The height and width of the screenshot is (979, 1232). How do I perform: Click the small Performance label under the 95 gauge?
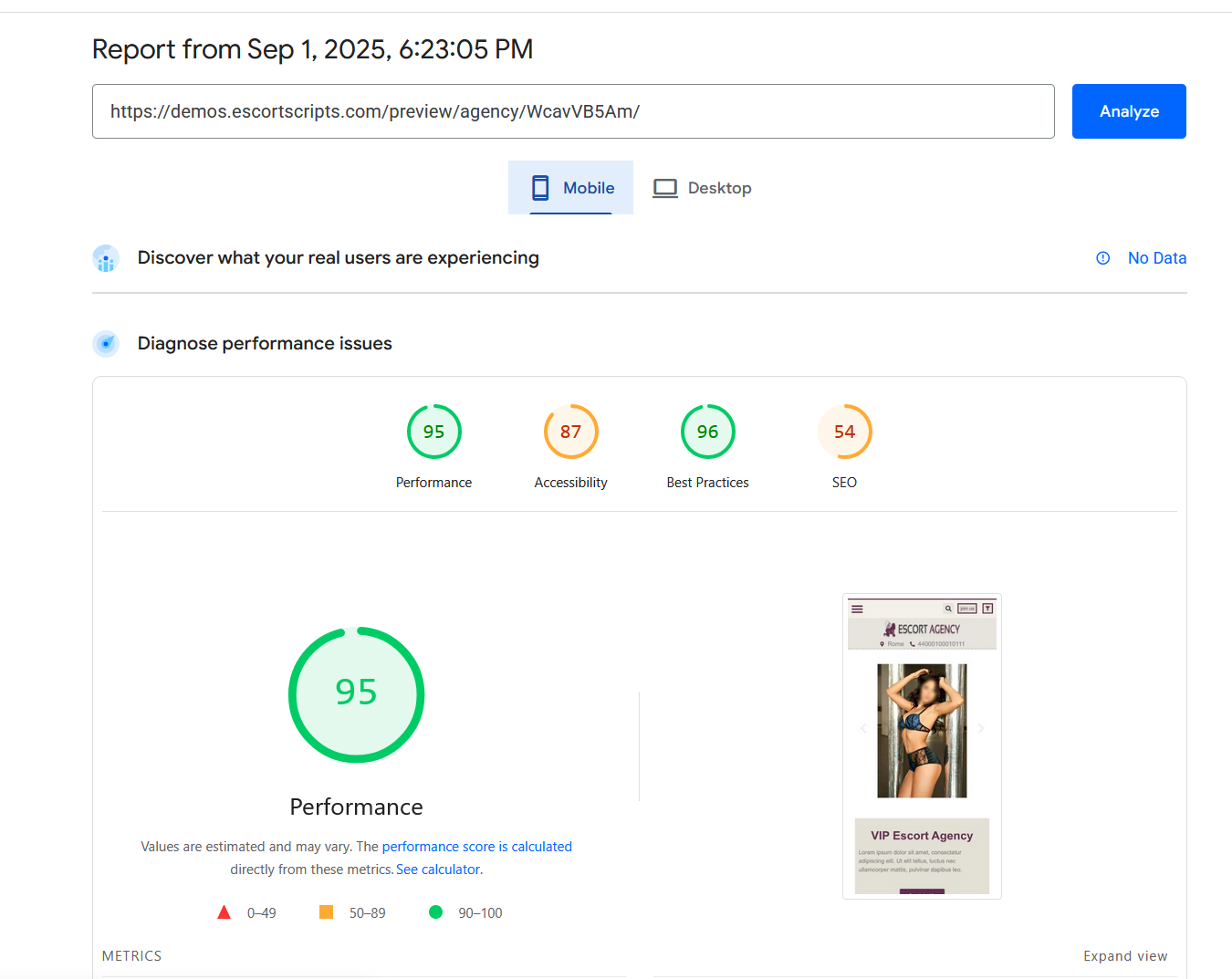point(433,483)
